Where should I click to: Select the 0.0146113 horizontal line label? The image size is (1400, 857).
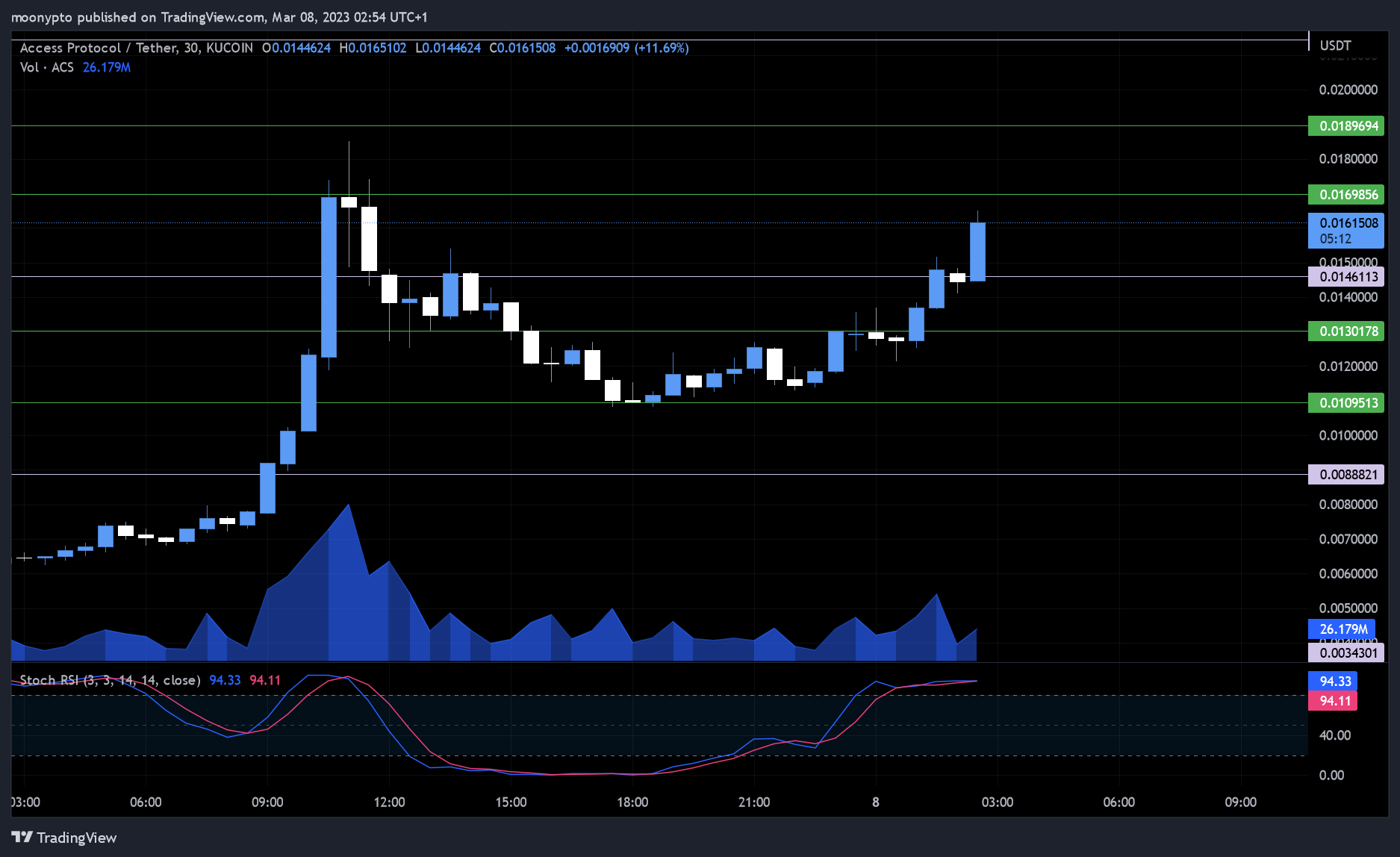(x=1346, y=277)
